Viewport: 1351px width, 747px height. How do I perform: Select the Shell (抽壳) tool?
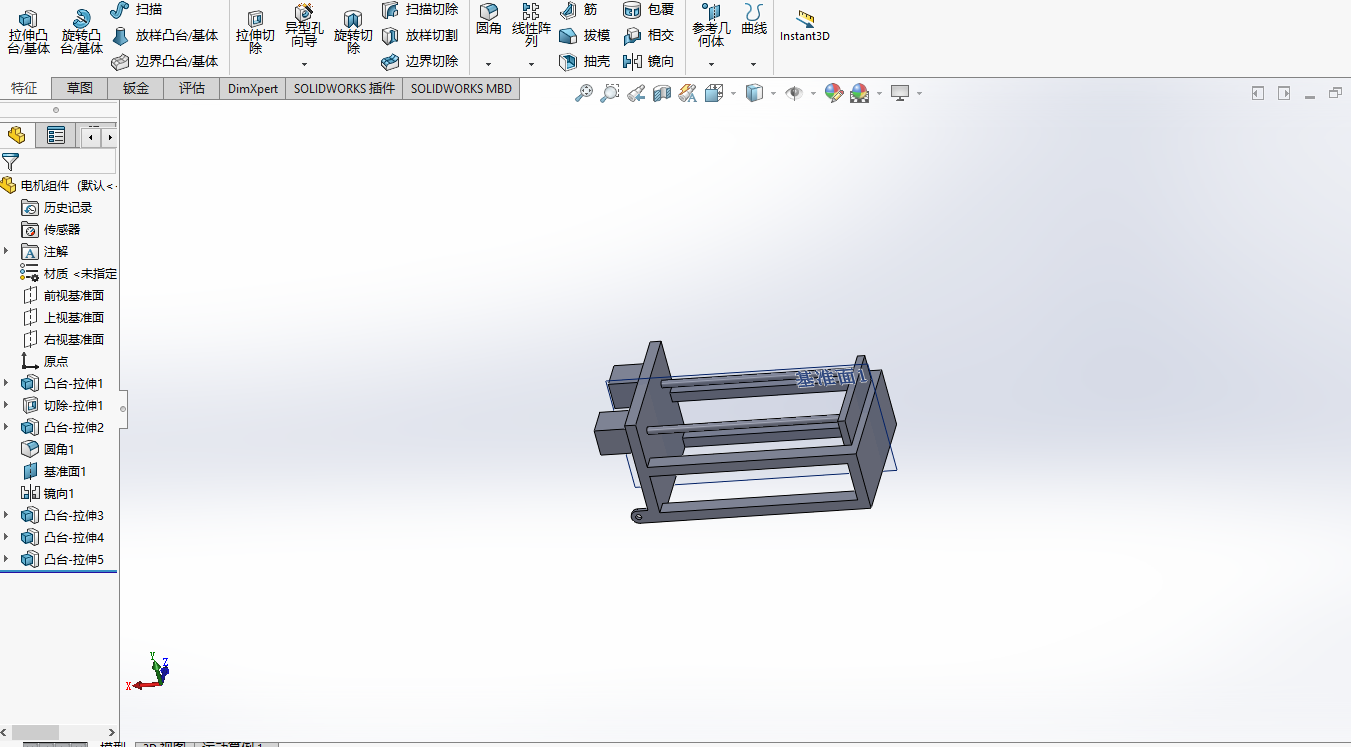584,61
